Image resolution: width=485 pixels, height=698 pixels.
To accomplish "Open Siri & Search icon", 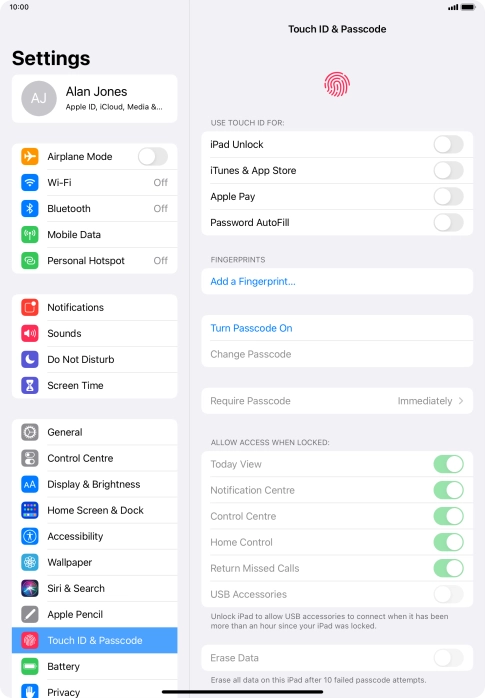I will coord(30,588).
